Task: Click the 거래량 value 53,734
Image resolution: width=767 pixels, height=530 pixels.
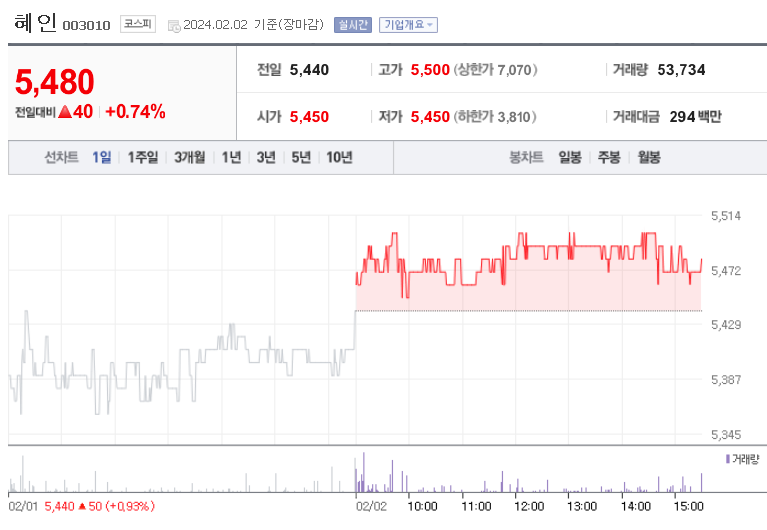Action: 681,70
